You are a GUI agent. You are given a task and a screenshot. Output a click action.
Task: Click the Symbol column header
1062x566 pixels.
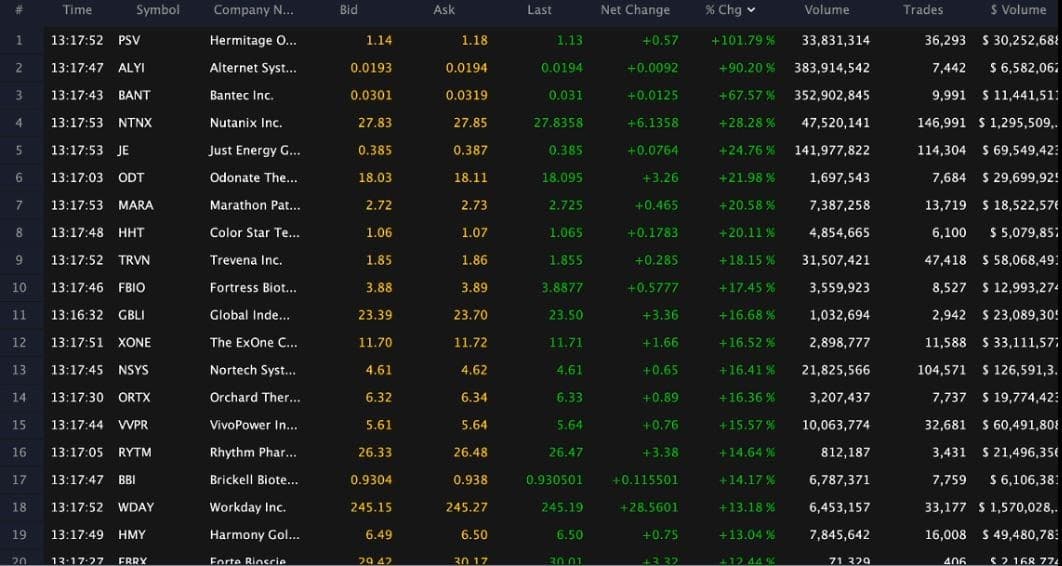[x=158, y=10]
